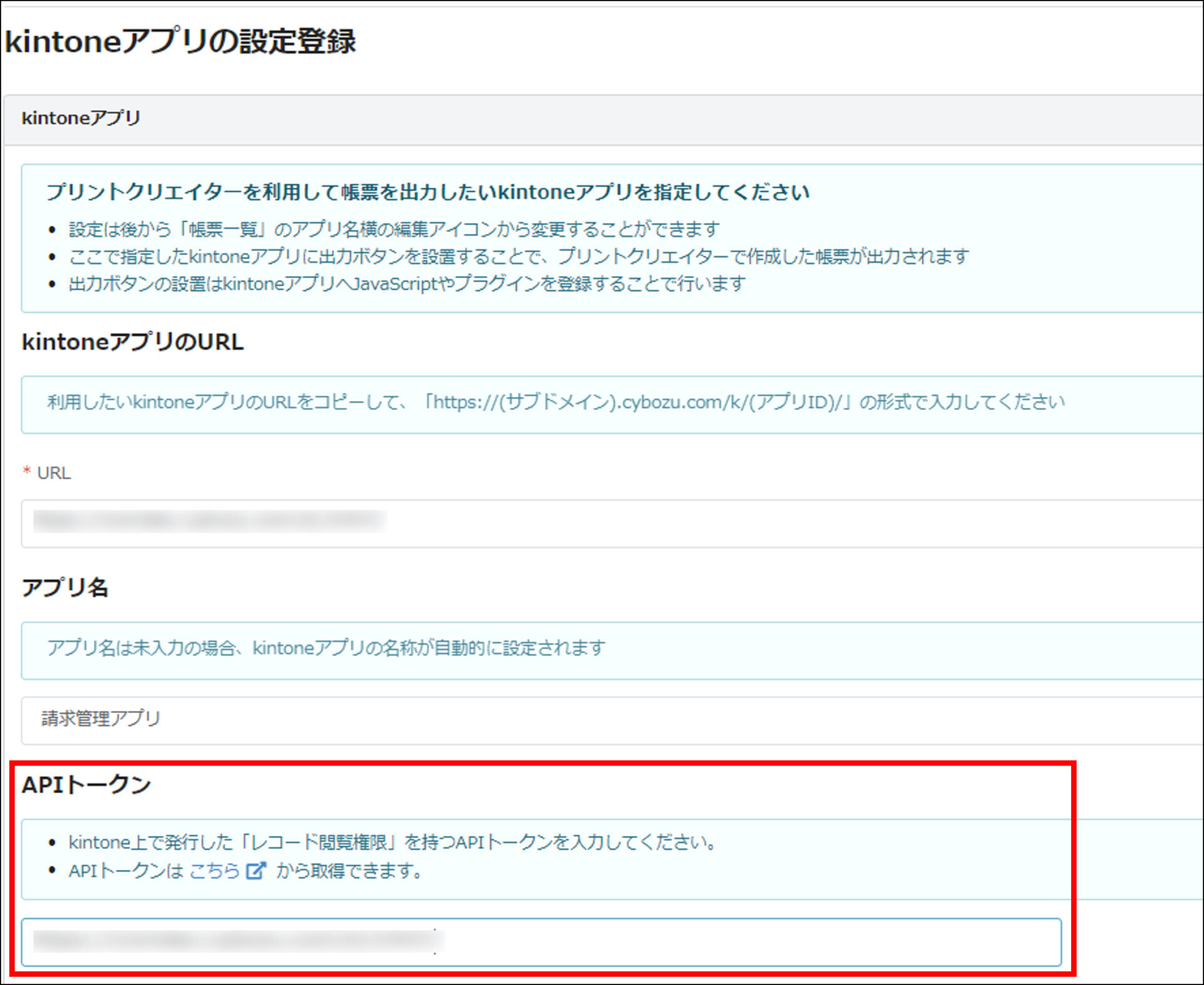Click the kintoneアプリ panel header
The width and height of the screenshot is (1204, 985).
(603, 120)
